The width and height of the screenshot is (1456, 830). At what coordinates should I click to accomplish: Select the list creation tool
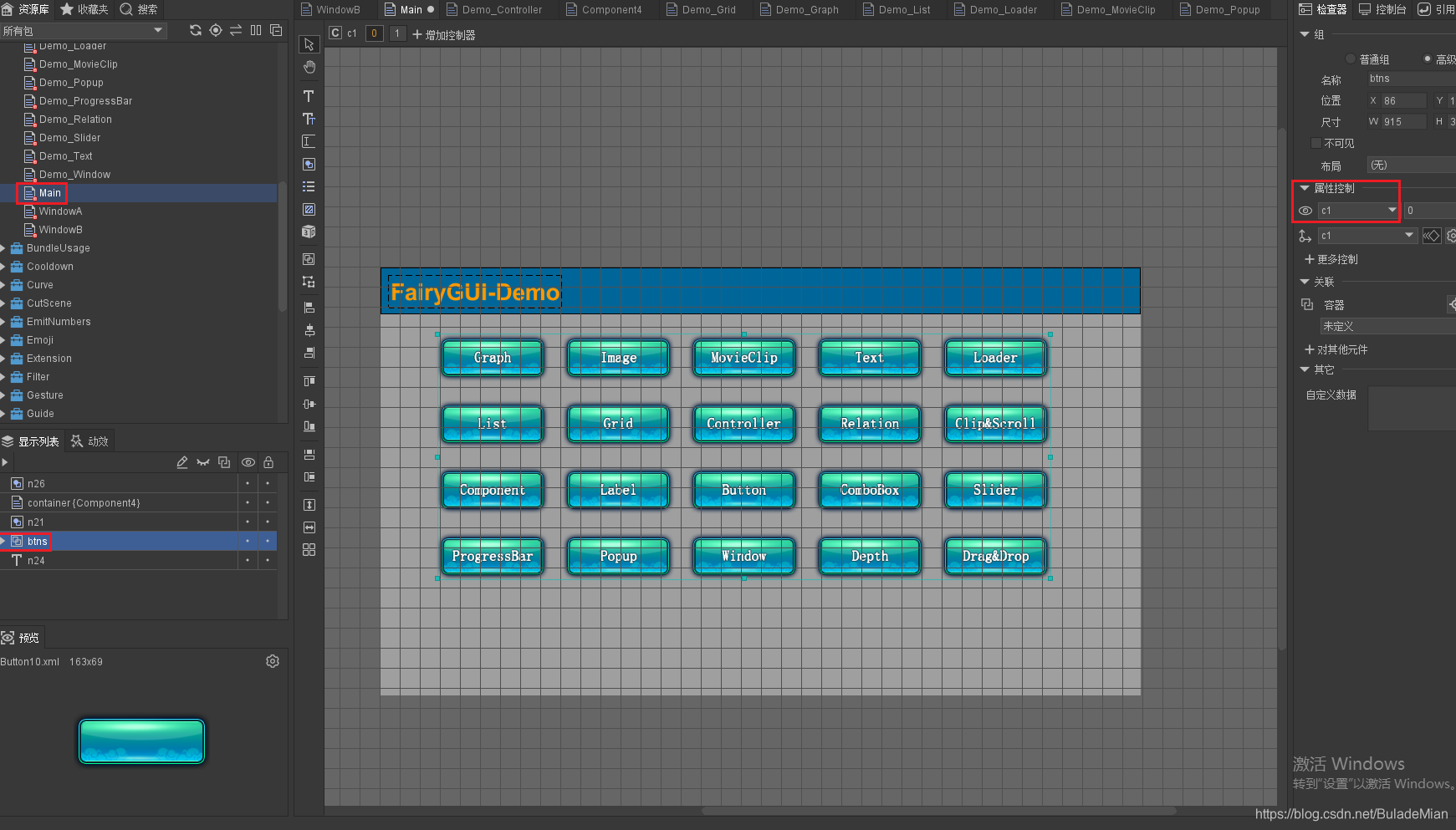coord(309,186)
